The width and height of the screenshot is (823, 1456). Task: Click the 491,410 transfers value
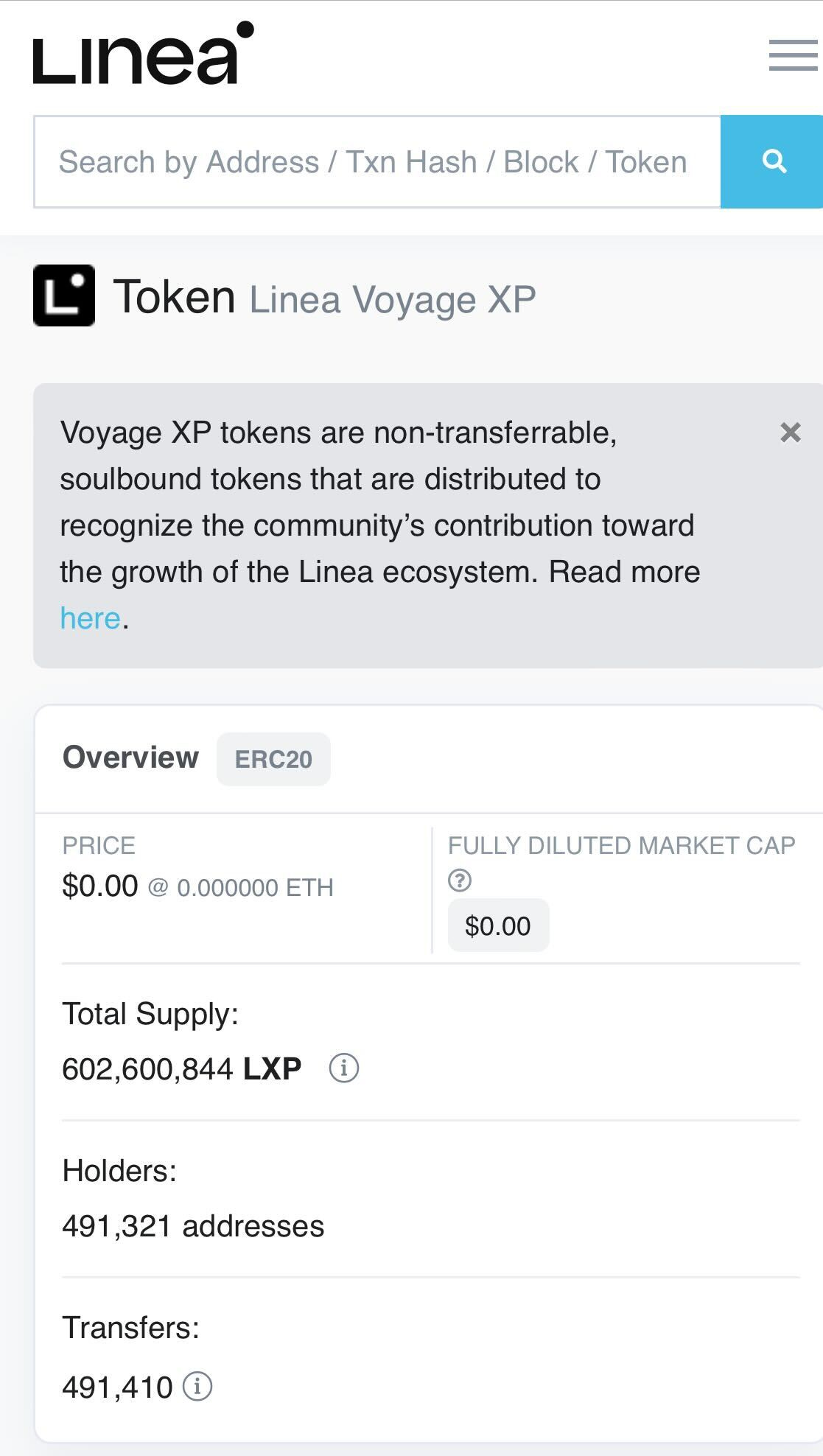tap(117, 1387)
